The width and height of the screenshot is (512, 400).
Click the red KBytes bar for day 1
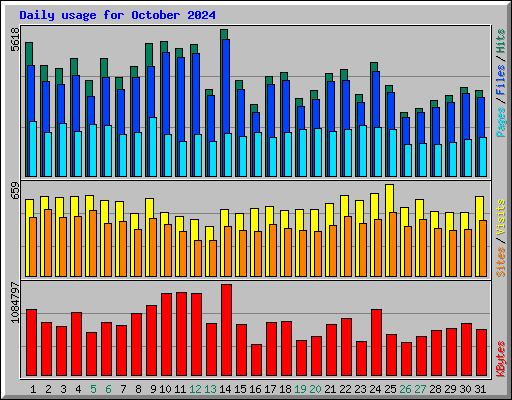click(x=31, y=343)
